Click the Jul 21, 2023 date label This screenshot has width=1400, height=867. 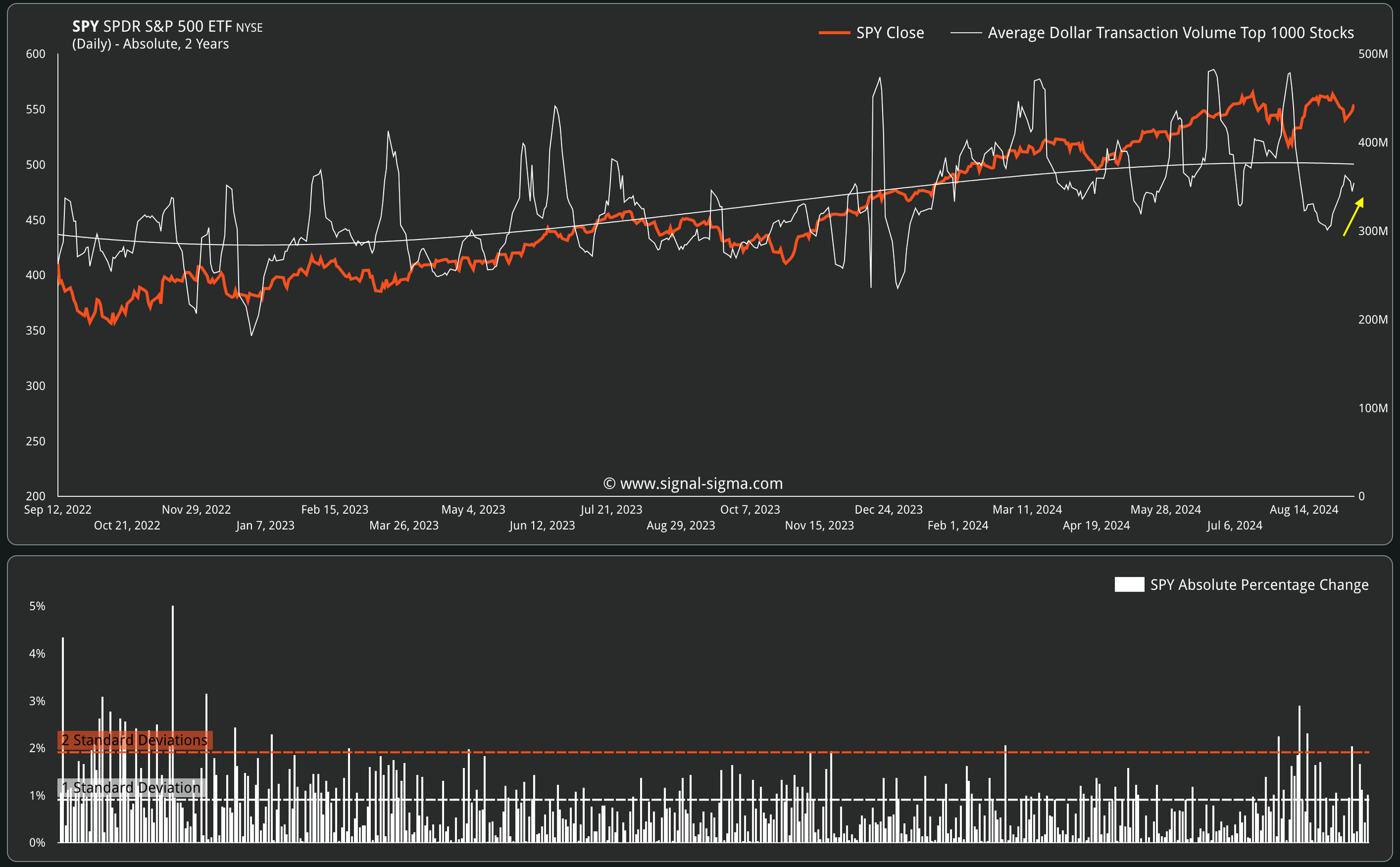tap(612, 509)
